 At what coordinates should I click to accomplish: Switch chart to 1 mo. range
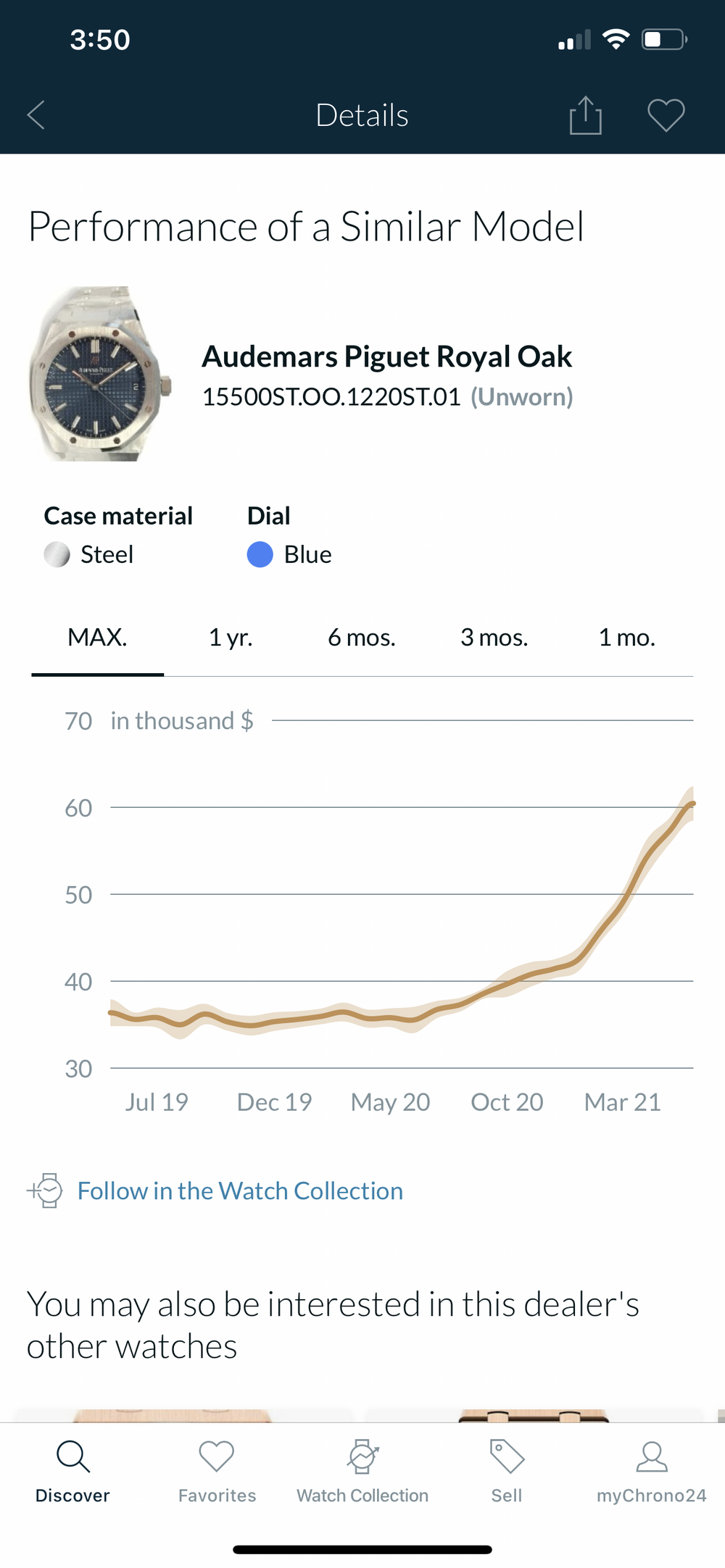(x=626, y=638)
